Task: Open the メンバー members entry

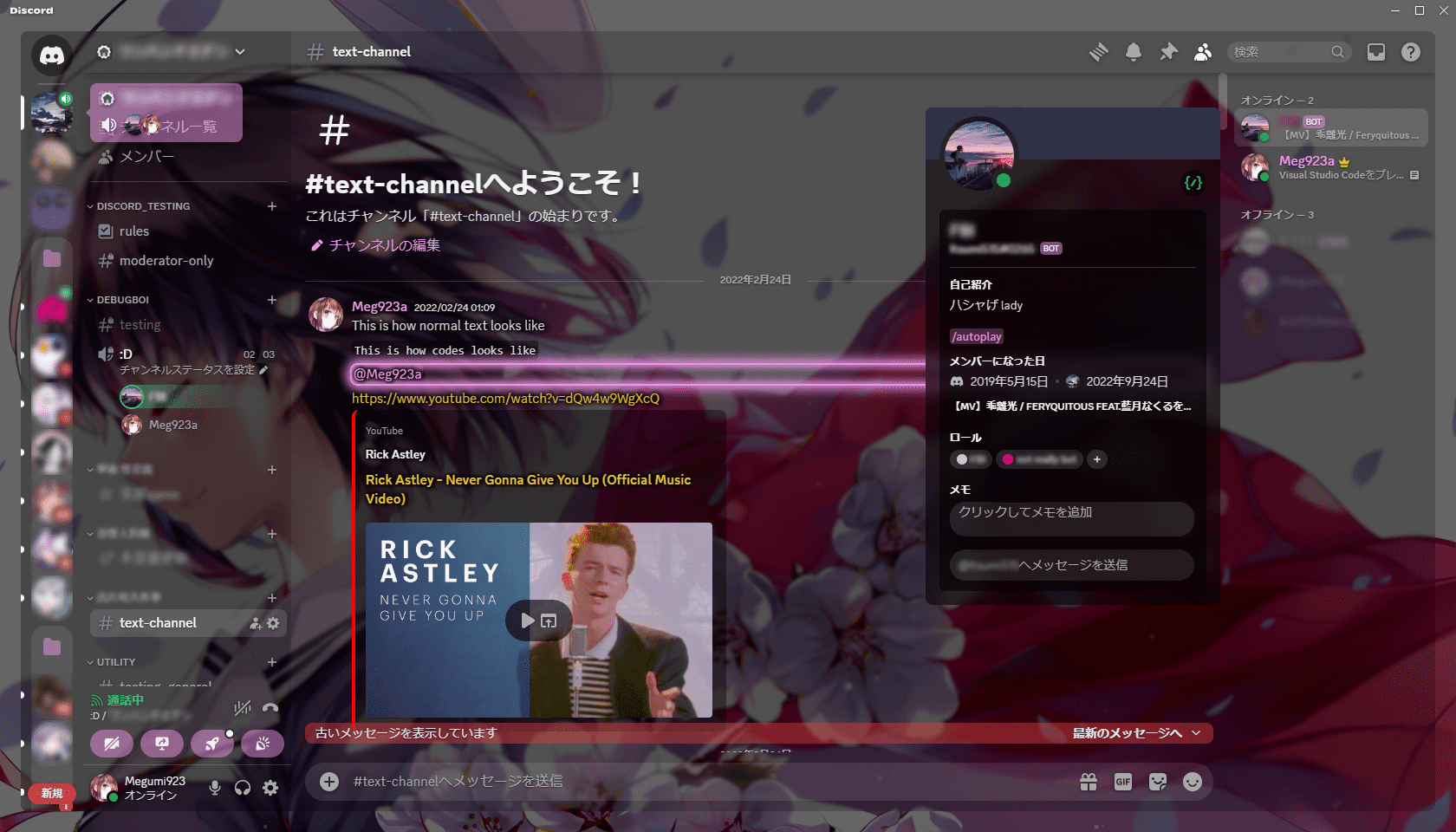Action: [188, 157]
